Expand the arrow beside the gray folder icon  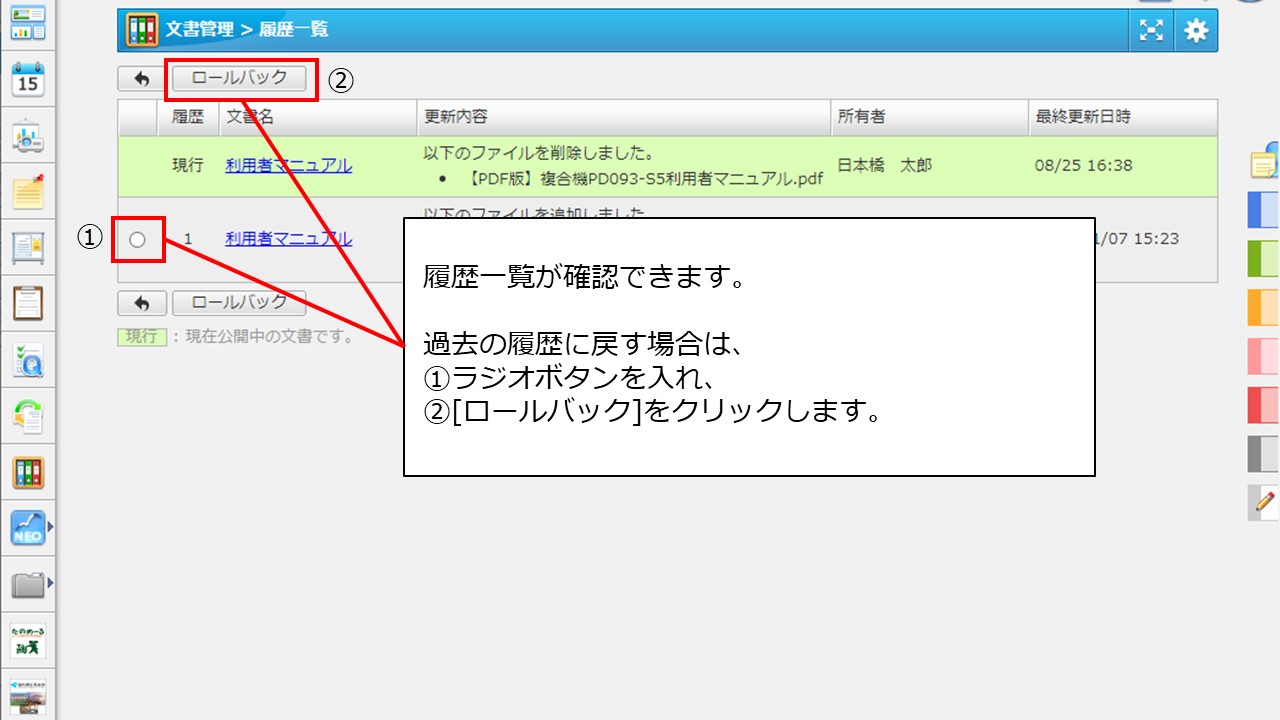tap(50, 583)
